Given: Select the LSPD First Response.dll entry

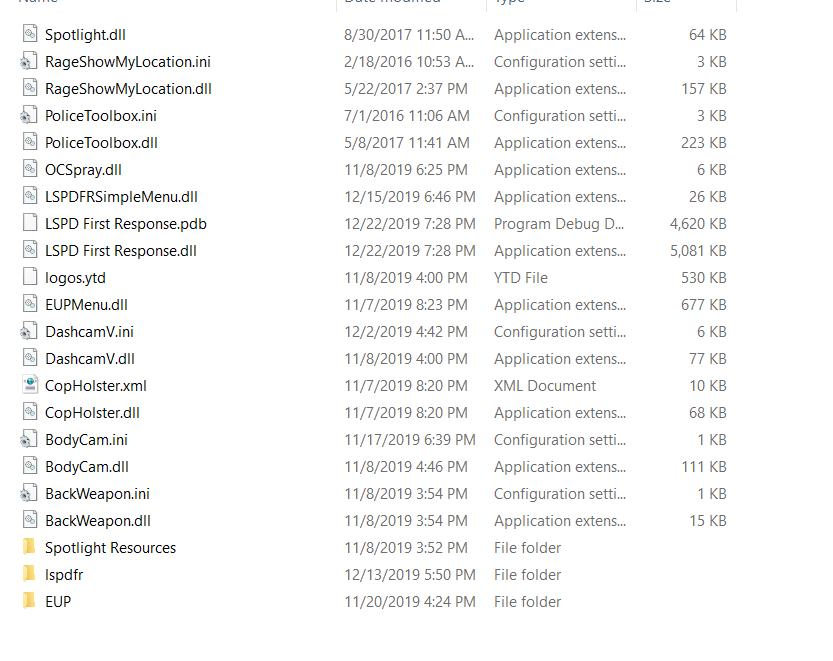Looking at the screenshot, I should 120,251.
